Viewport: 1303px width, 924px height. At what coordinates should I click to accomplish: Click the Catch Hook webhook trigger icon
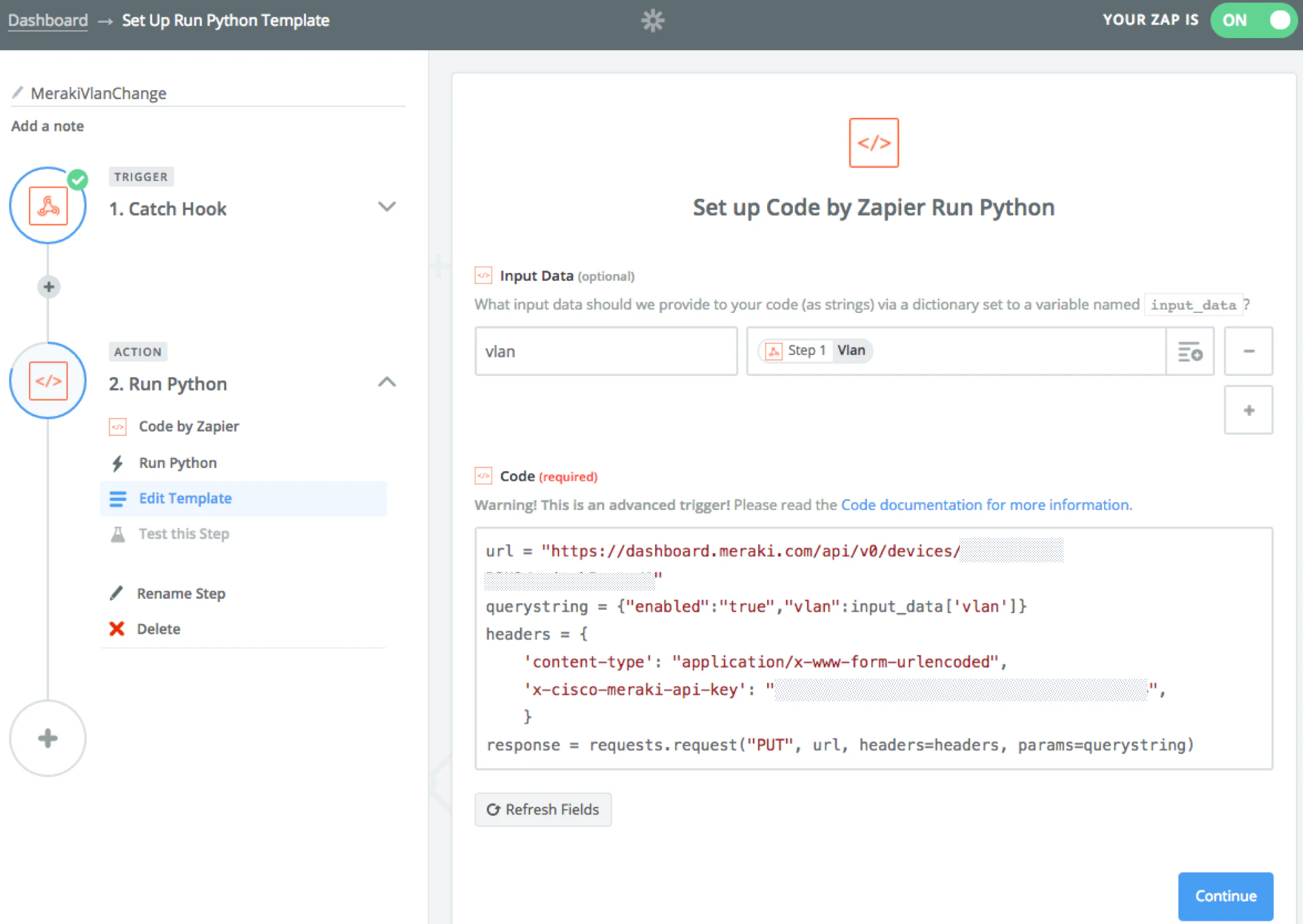(x=48, y=206)
